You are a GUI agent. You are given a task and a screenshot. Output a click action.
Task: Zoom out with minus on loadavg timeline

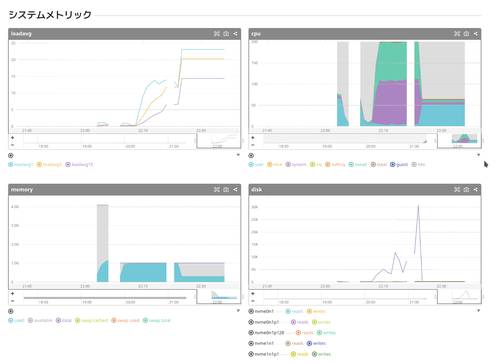coord(12,145)
